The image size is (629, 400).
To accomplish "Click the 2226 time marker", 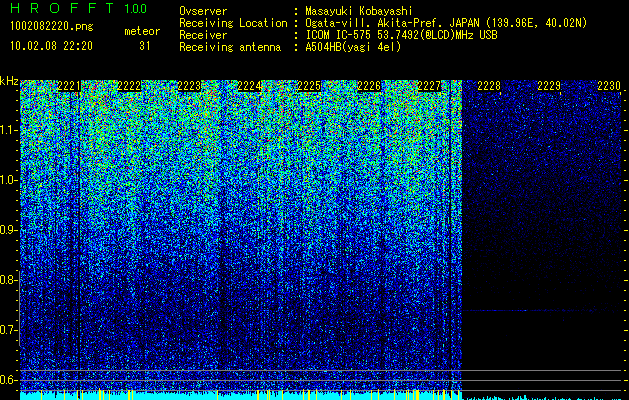I will (x=369, y=86).
